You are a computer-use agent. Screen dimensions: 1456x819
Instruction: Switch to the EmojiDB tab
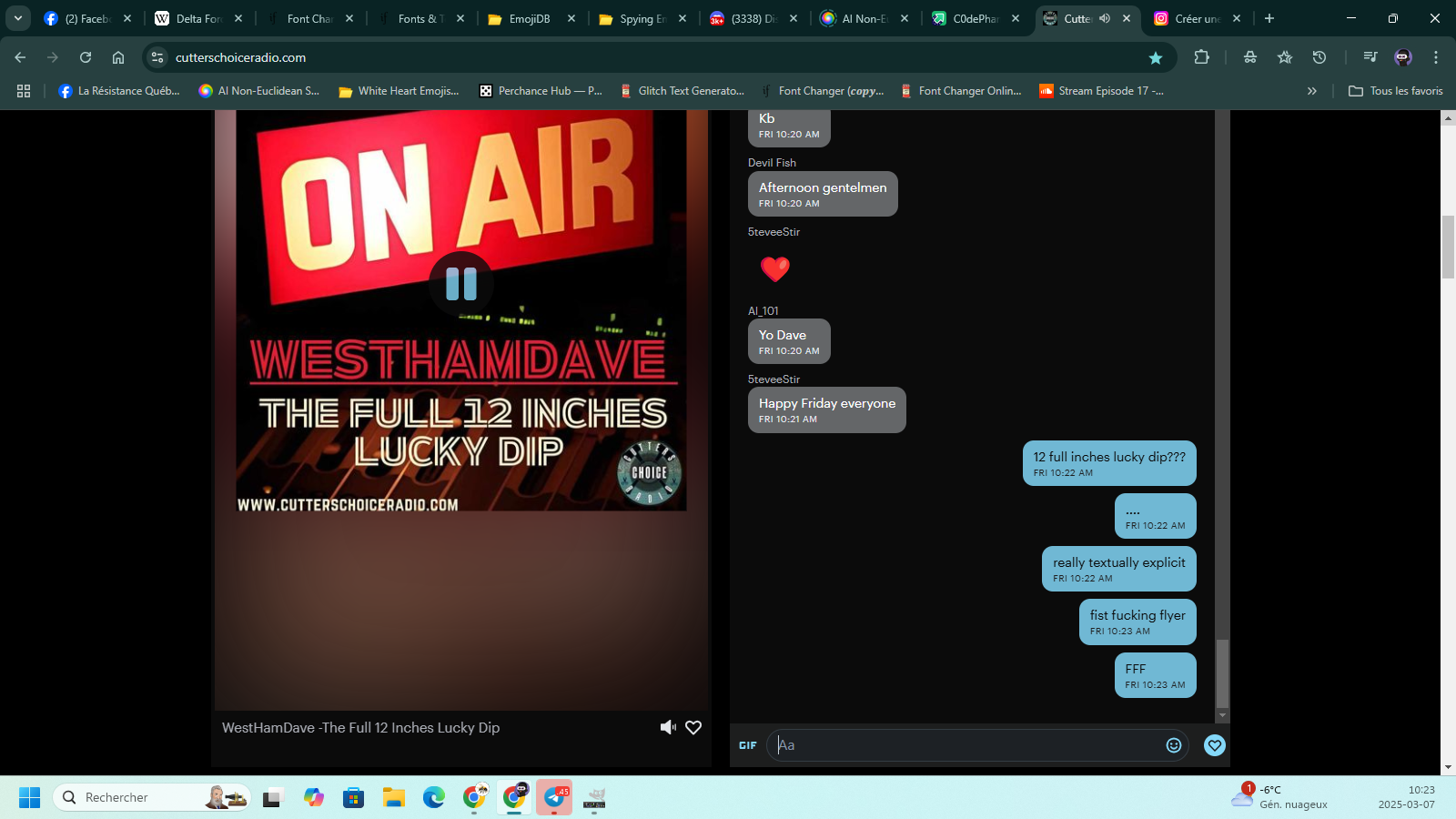pos(529,18)
